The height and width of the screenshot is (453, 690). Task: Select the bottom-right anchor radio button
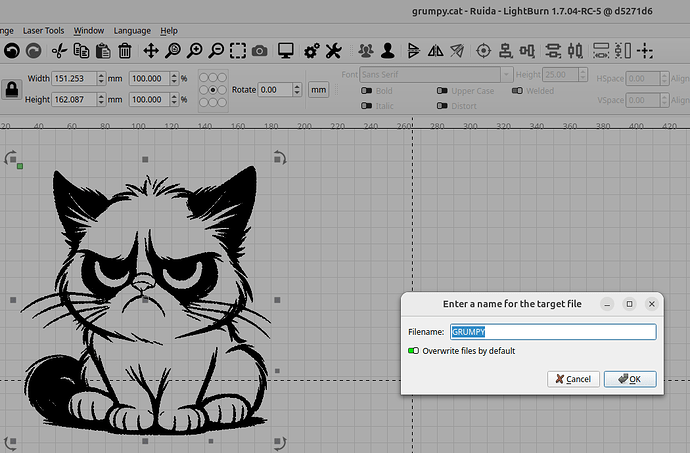pyautogui.click(x=222, y=102)
